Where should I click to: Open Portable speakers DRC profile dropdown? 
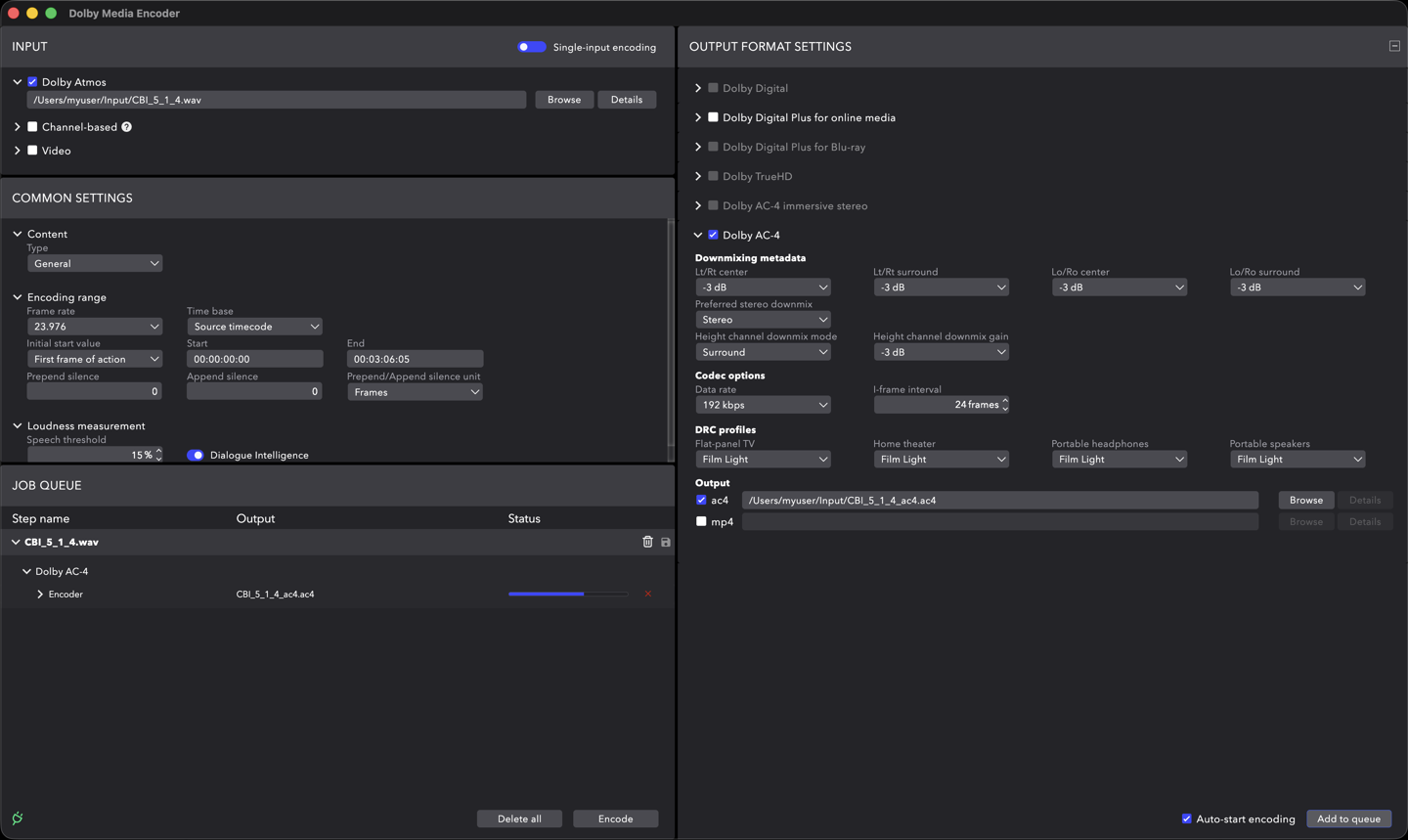click(x=1298, y=460)
